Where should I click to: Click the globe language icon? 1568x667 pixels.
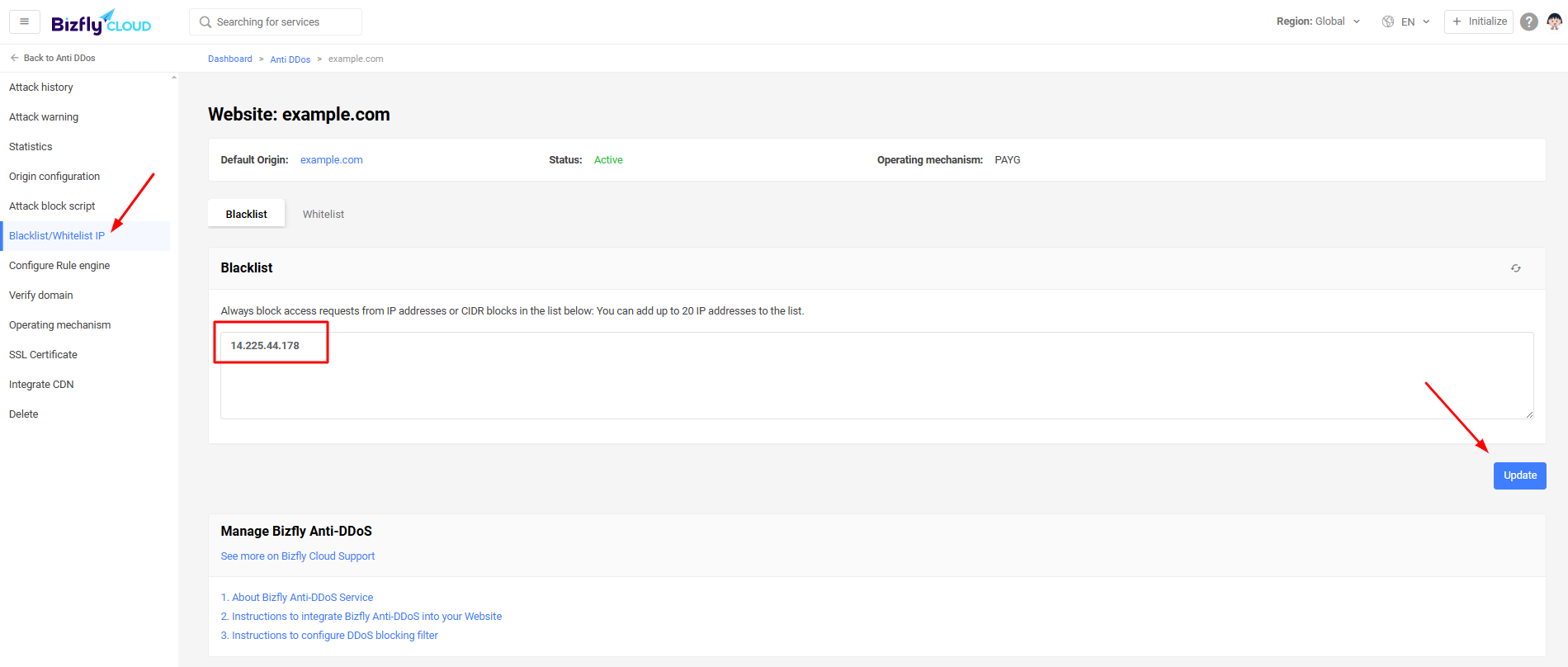1388,21
